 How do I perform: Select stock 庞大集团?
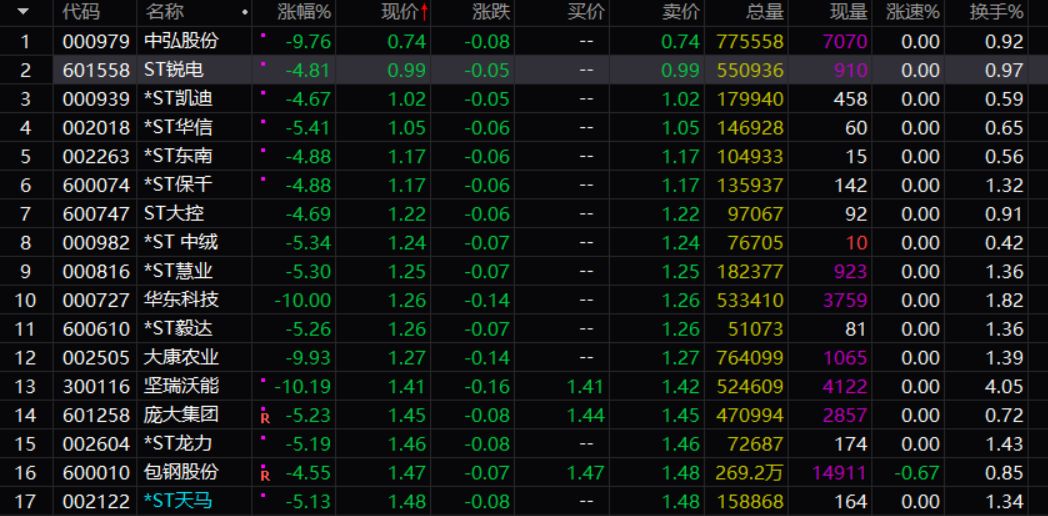tap(181, 415)
